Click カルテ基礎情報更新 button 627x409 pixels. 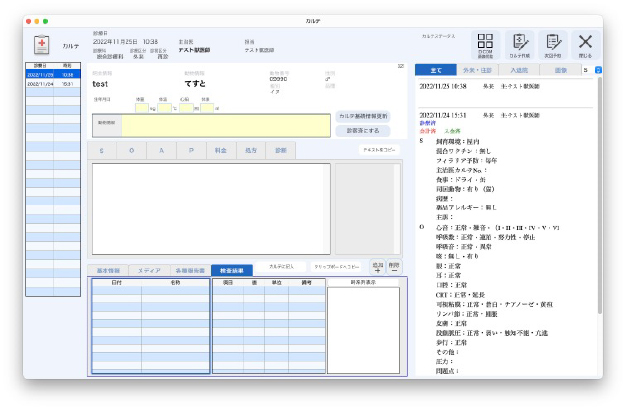[x=363, y=116]
